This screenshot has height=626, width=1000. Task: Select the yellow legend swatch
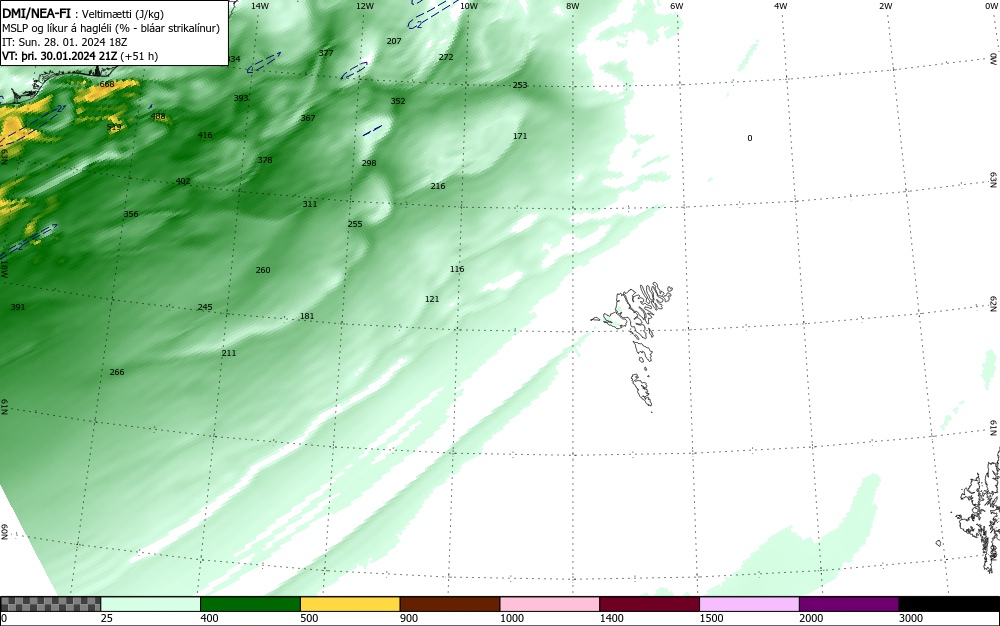click(x=350, y=604)
